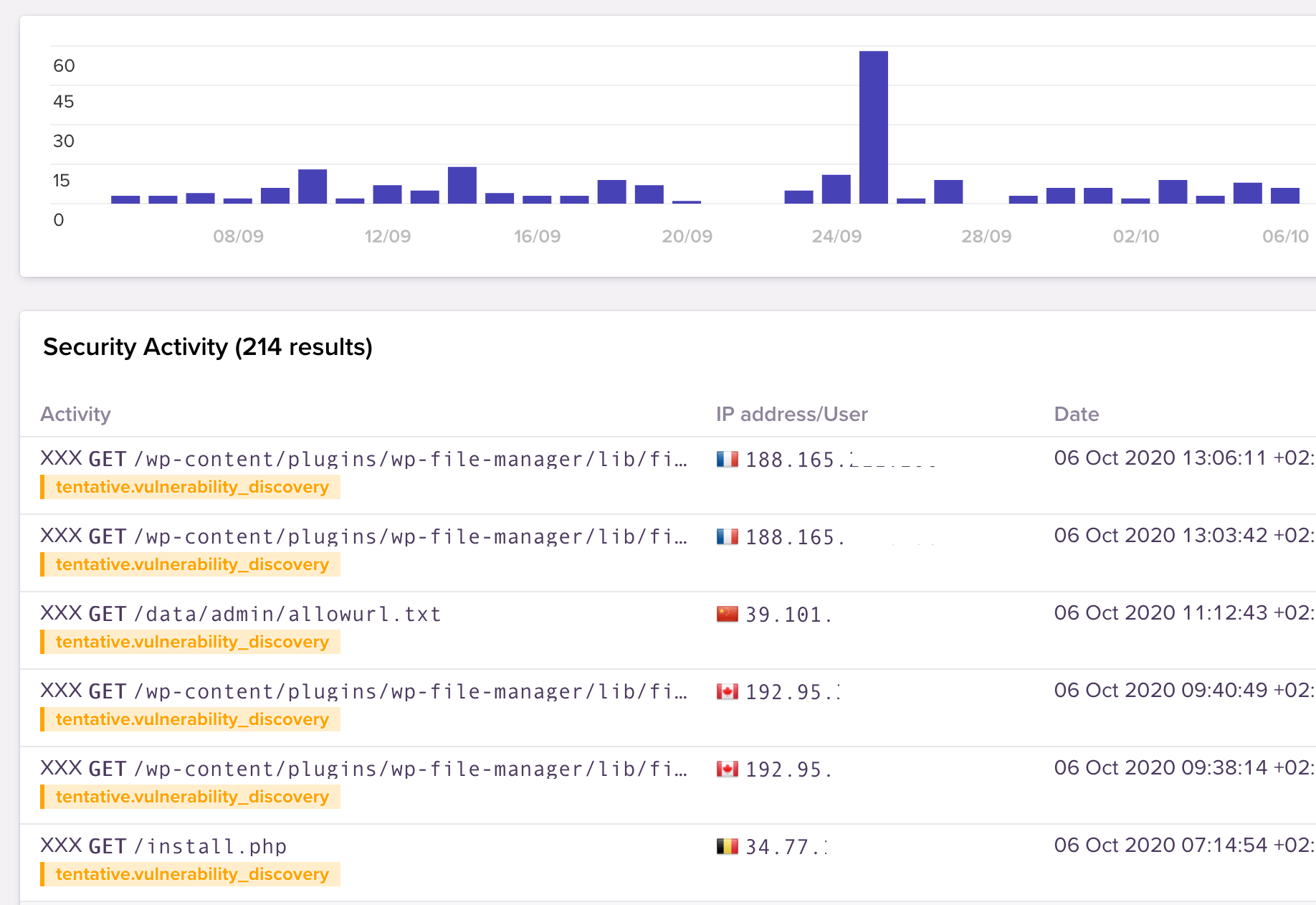
Task: Sort by the Date column header
Action: click(x=1076, y=414)
